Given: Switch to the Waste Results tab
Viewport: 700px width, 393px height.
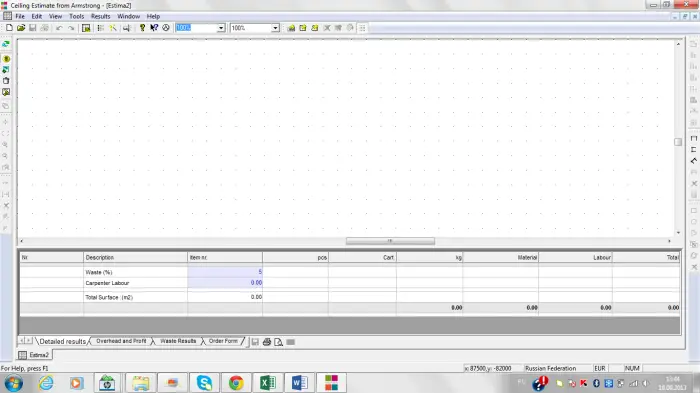Looking at the screenshot, I should [178, 341].
